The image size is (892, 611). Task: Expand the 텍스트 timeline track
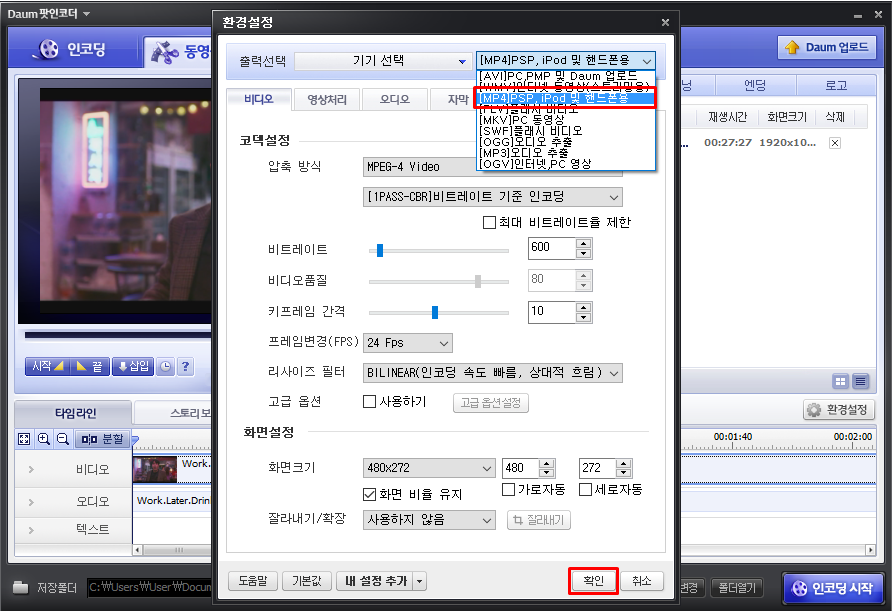coord(31,530)
